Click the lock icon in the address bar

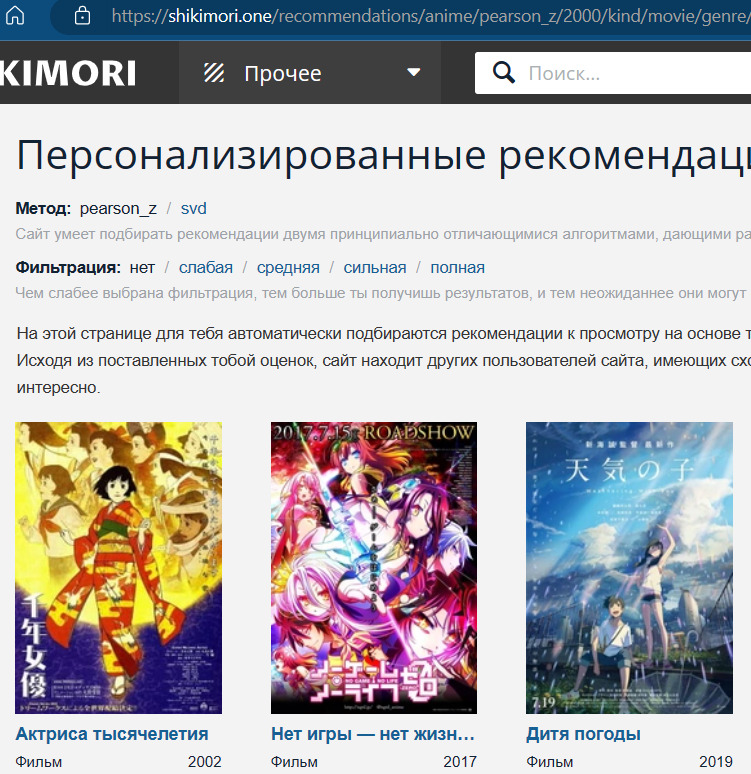[82, 16]
